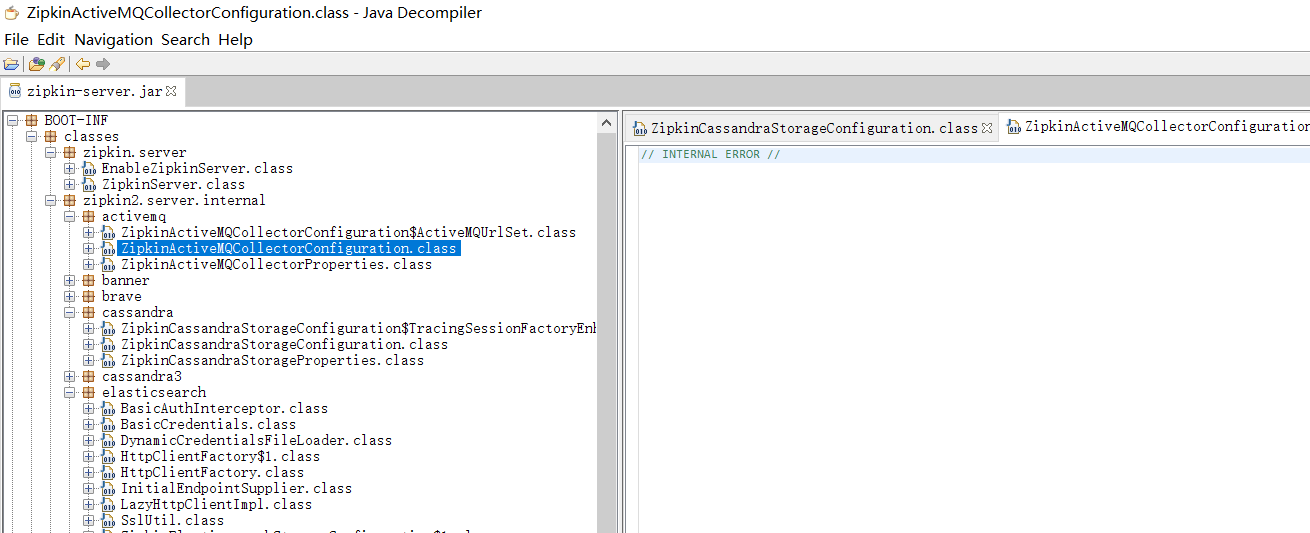Select ZipkinCassandraStorageConfiguration.class in the tree

click(284, 344)
